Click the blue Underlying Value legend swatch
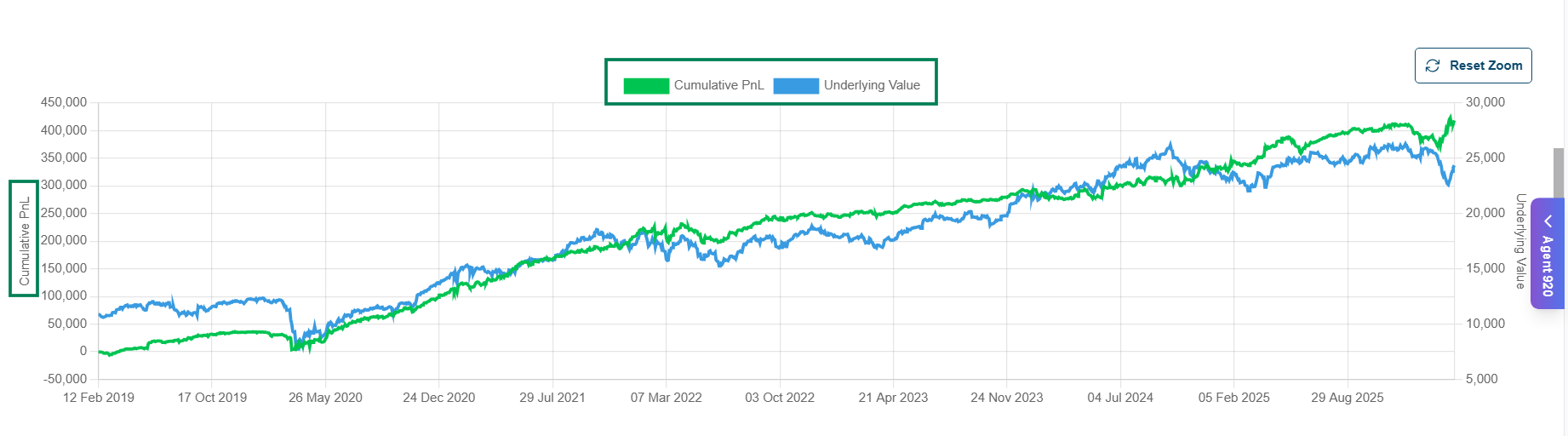Image resolution: width=1568 pixels, height=436 pixels. click(x=796, y=85)
